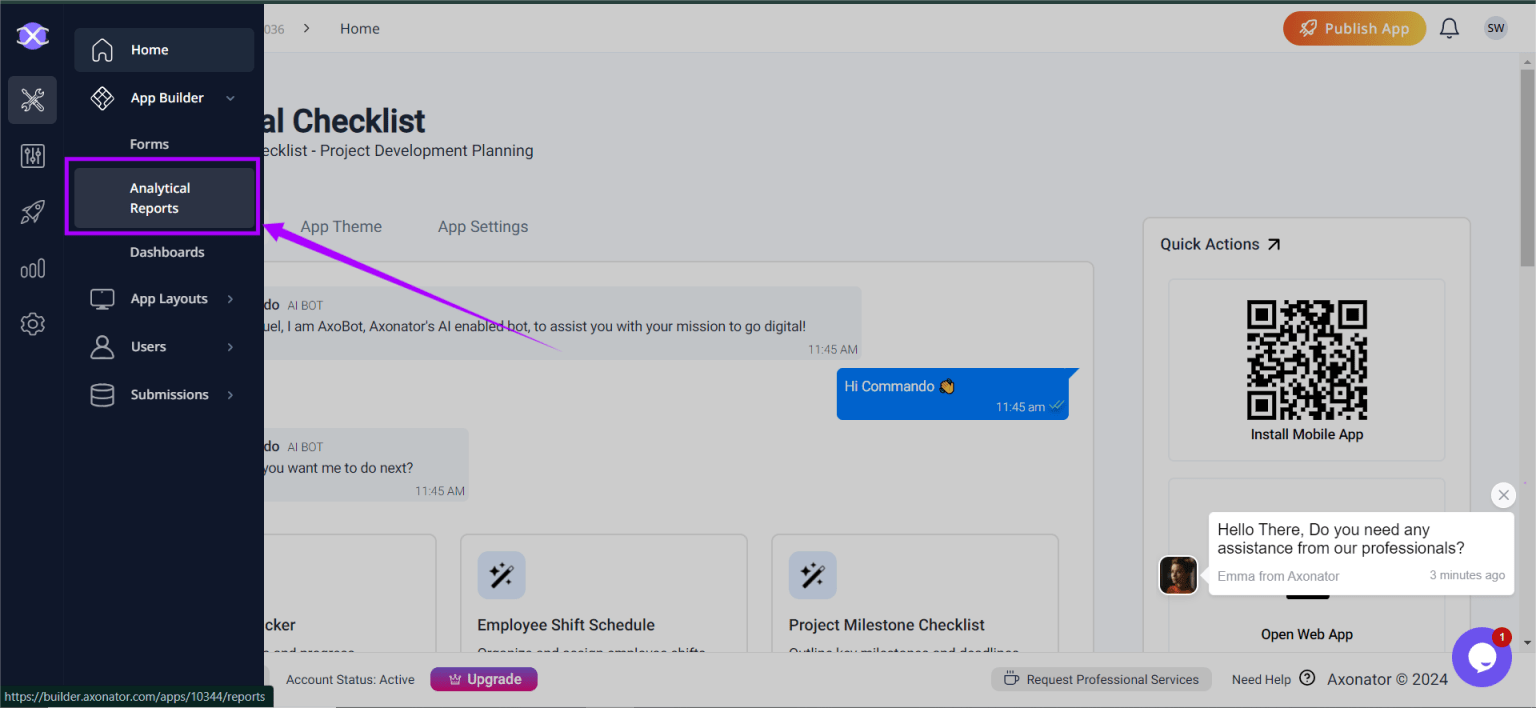The image size is (1536, 708).
Task: Switch to the App Settings tab
Action: (482, 227)
